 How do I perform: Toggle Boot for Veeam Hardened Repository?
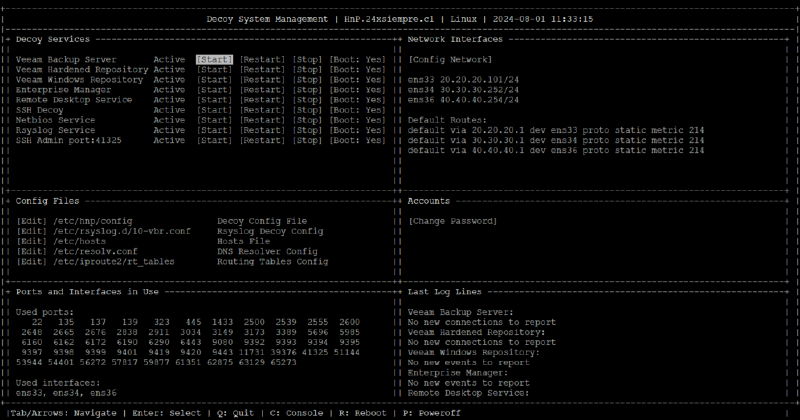tap(357, 70)
